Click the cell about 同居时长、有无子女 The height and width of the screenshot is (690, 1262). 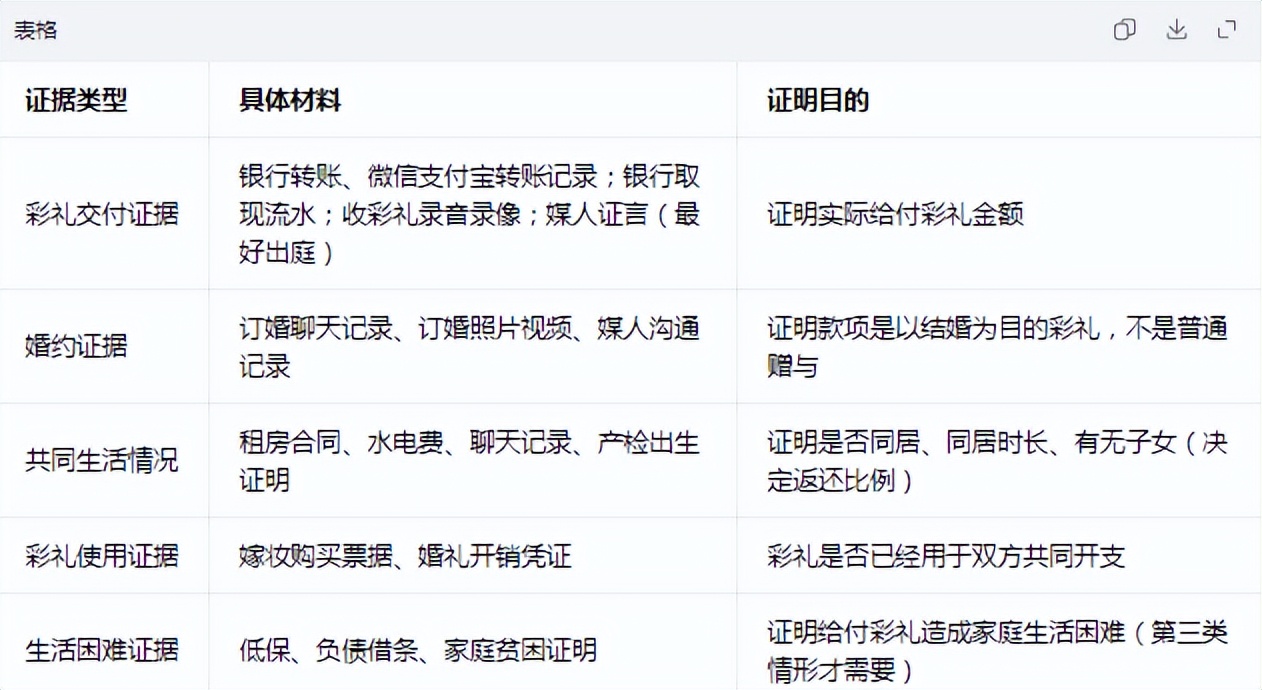pyautogui.click(x=997, y=461)
